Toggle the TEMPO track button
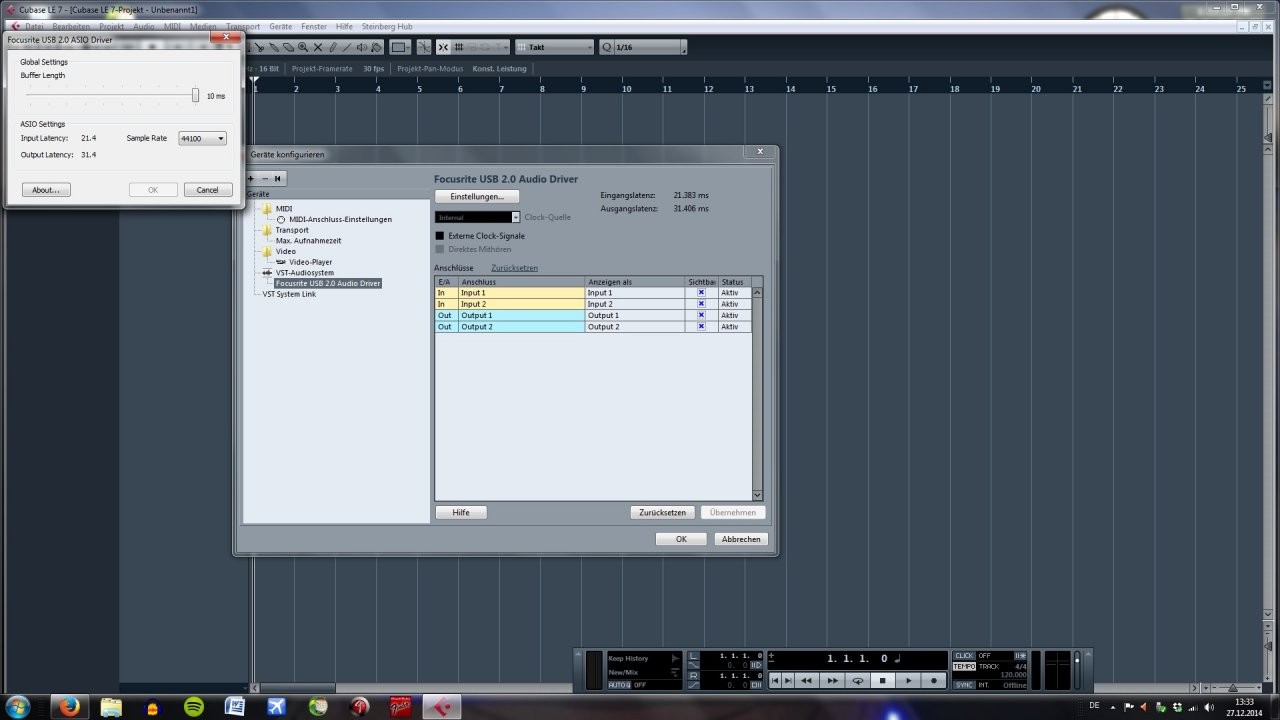 [x=964, y=667]
